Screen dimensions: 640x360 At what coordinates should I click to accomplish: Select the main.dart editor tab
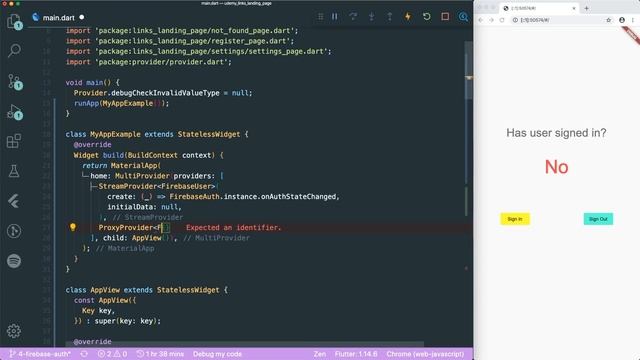click(58, 18)
